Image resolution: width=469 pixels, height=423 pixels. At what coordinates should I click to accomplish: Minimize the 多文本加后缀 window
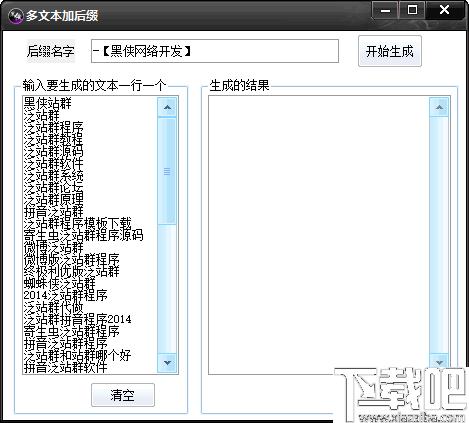coord(386,10)
